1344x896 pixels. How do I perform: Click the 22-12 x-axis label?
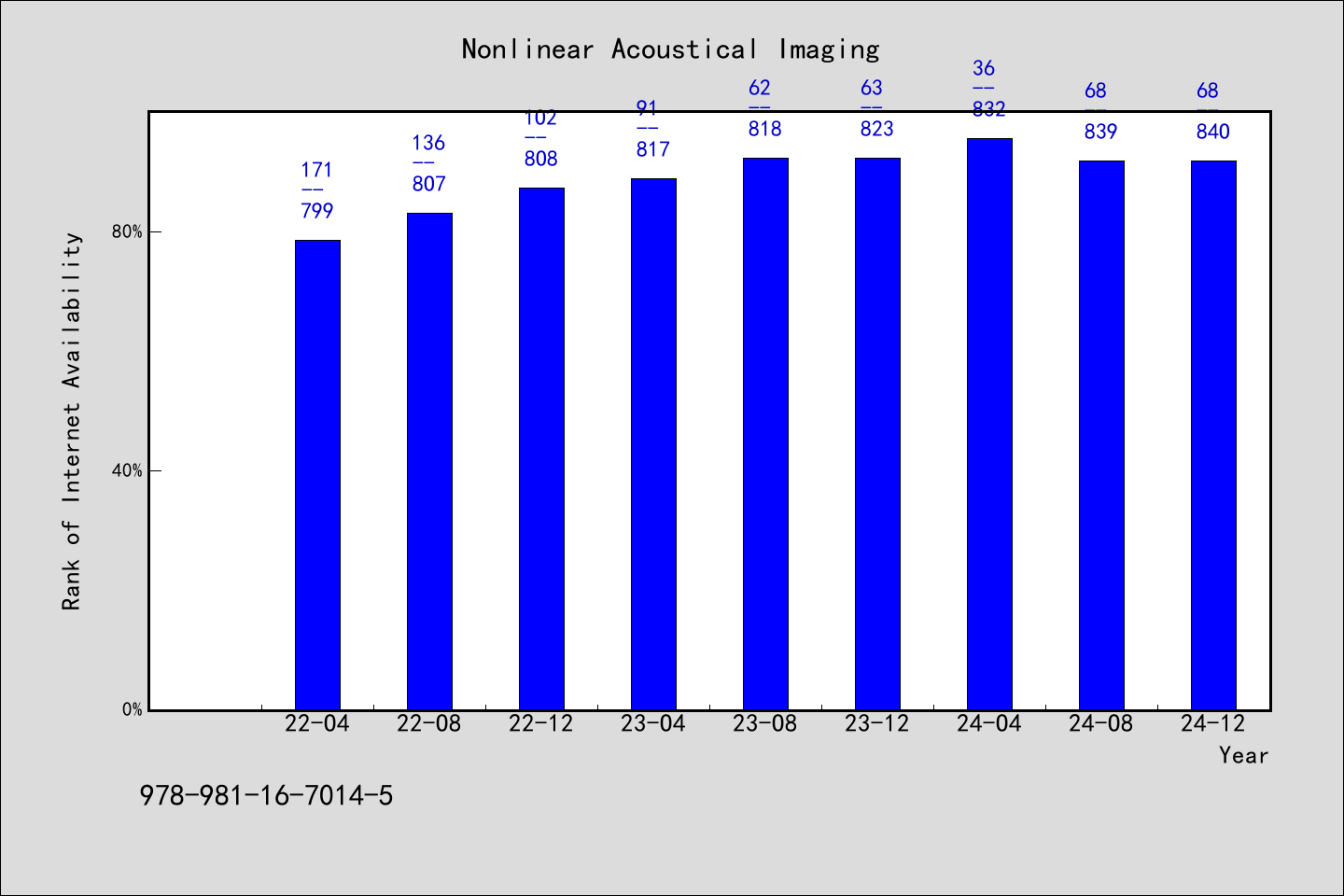tap(541, 723)
